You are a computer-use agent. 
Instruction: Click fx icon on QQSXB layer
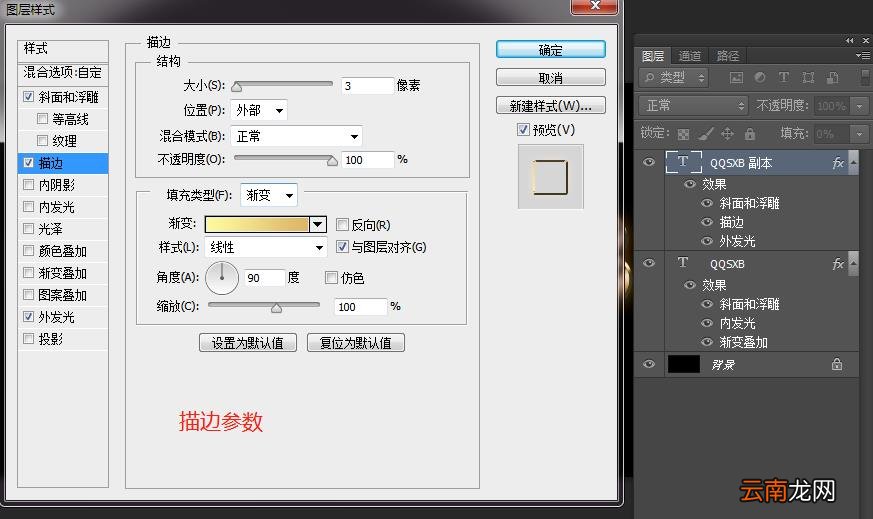pos(837,263)
